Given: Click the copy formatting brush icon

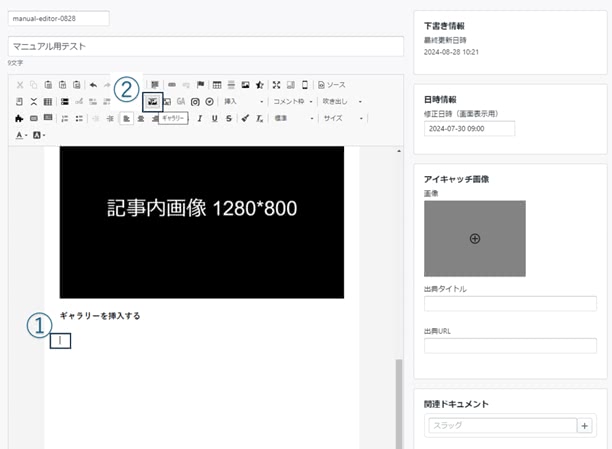Looking at the screenshot, I should (245, 118).
